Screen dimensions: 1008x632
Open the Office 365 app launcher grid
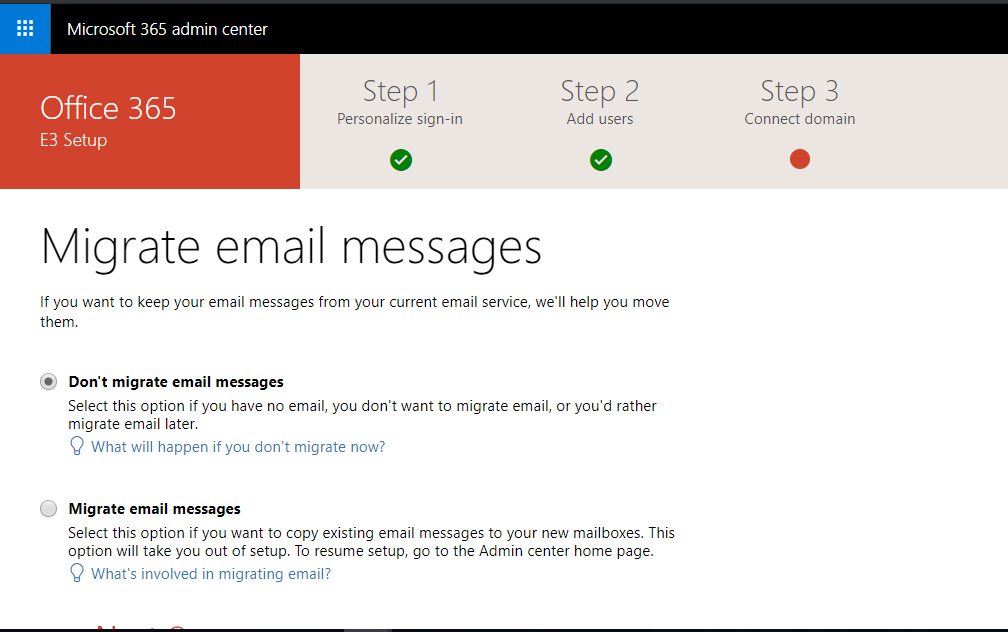(x=24, y=28)
